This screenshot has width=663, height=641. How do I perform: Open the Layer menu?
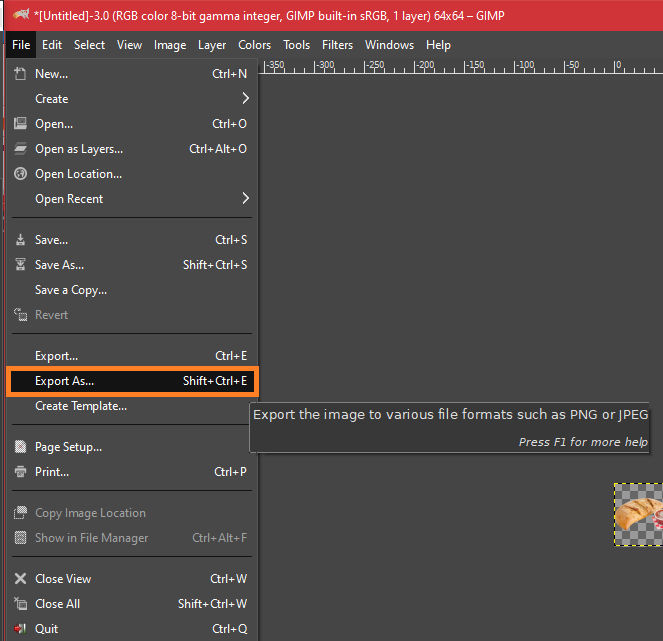(x=212, y=45)
